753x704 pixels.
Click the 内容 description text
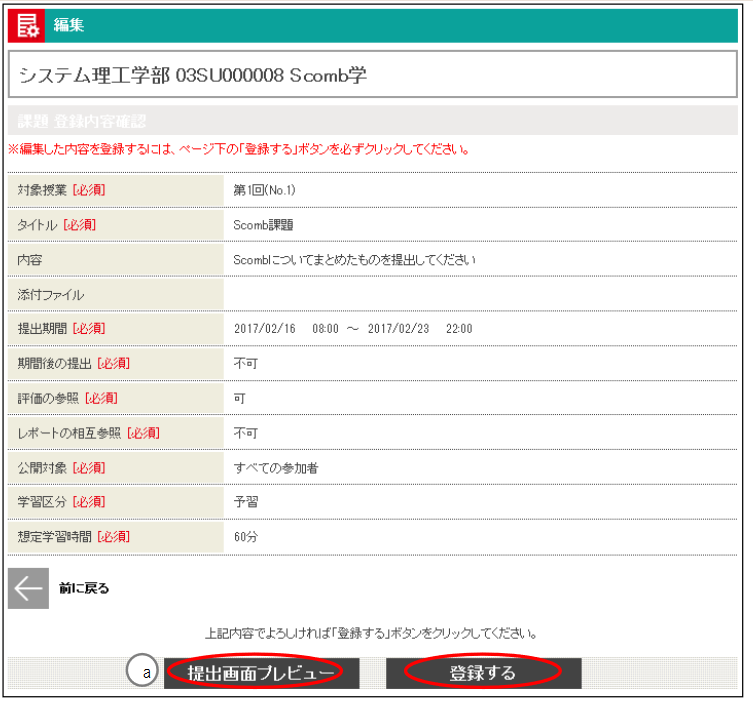tap(354, 260)
